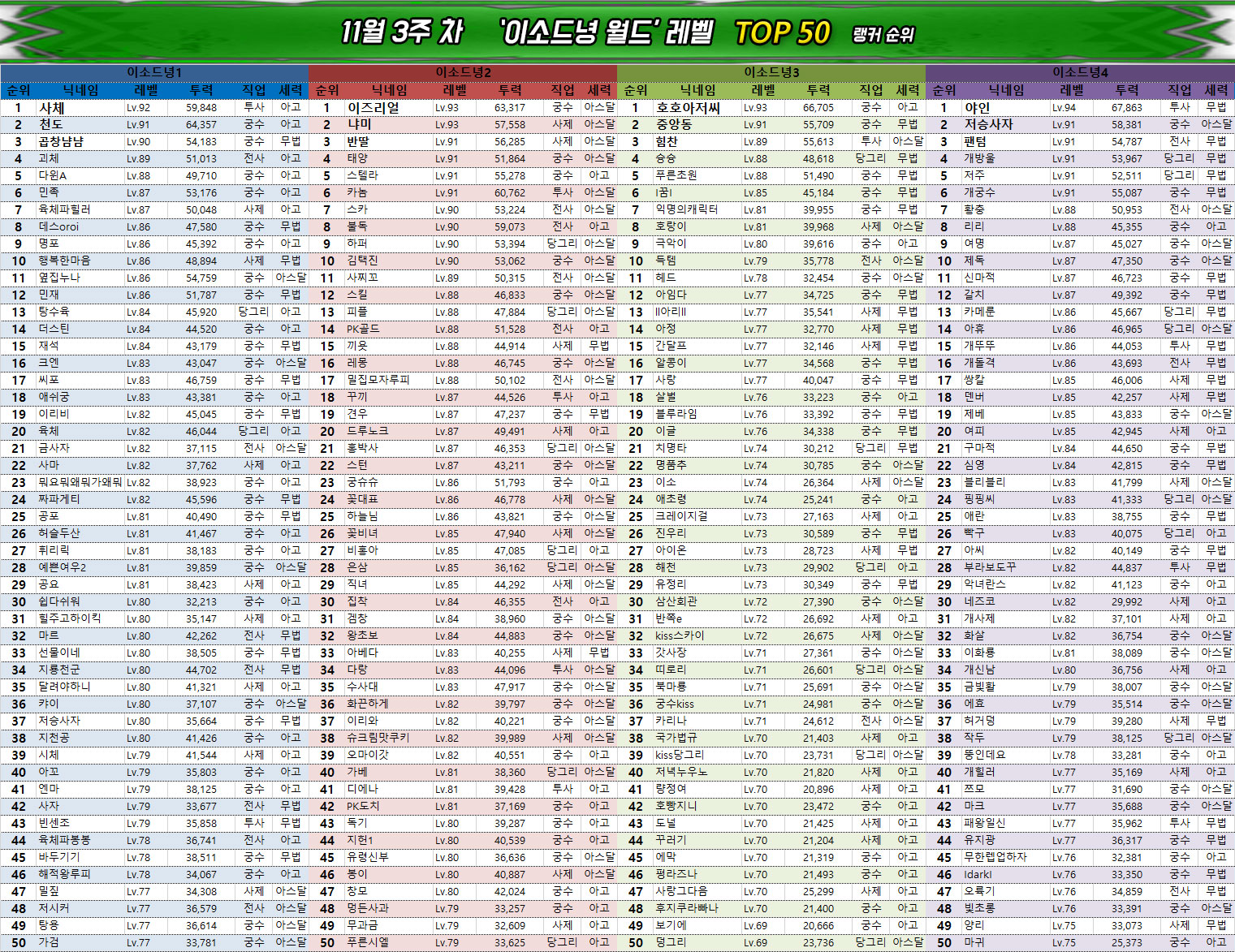This screenshot has height=952, width=1235.
Task: Select rank 1 nickname 이즈리얼 in 이소드녕2
Action: [x=374, y=107]
